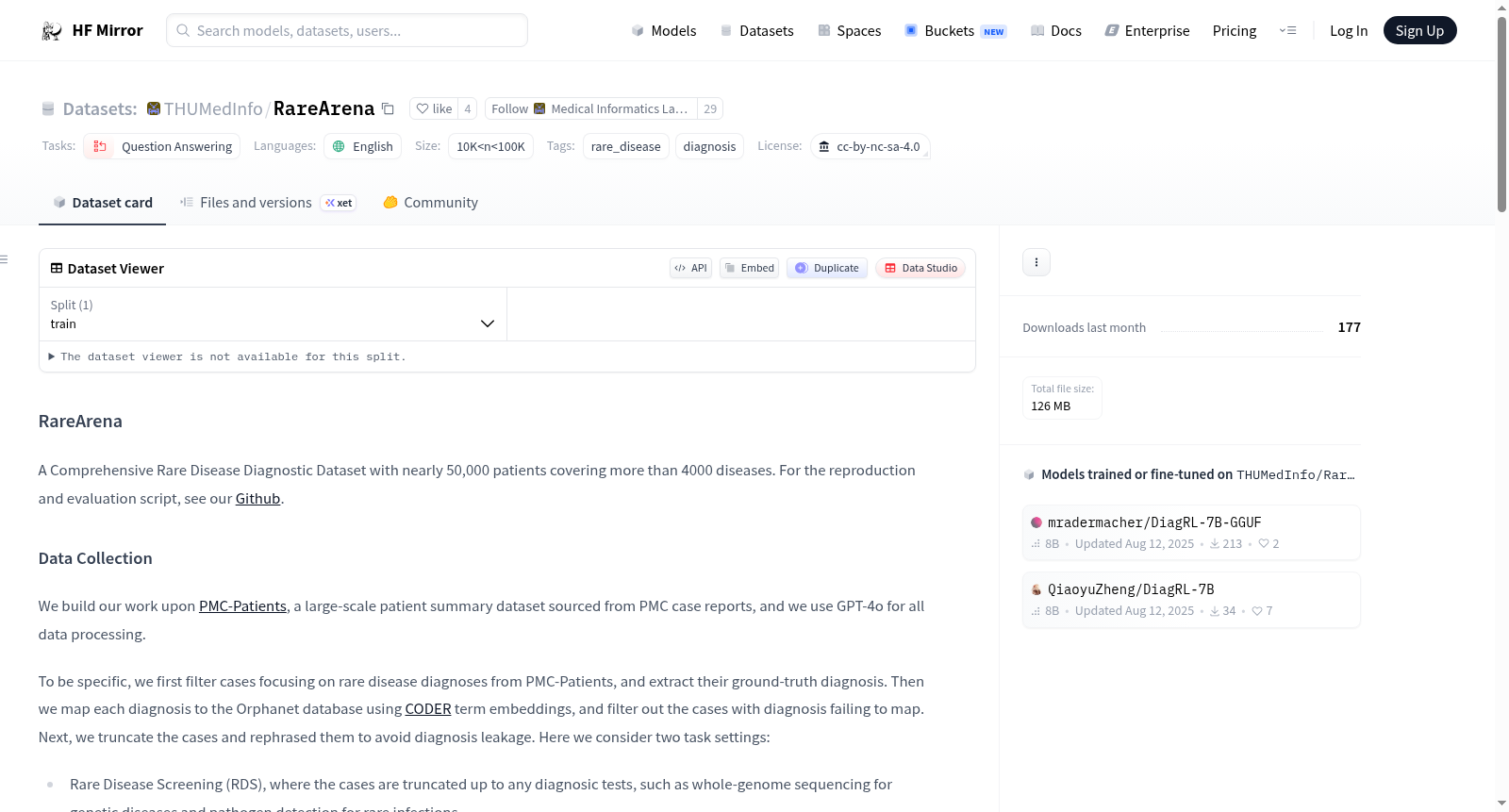Open QiaoyuZheng/DiagRL-7B model card
1509x812 pixels.
tap(1191, 600)
